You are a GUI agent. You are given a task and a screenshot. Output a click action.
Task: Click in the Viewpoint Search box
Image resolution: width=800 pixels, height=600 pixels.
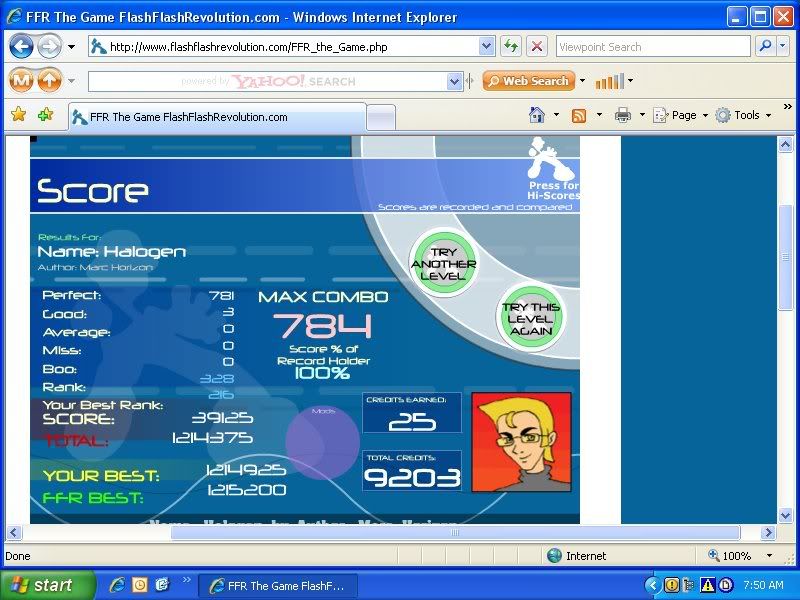click(x=650, y=46)
